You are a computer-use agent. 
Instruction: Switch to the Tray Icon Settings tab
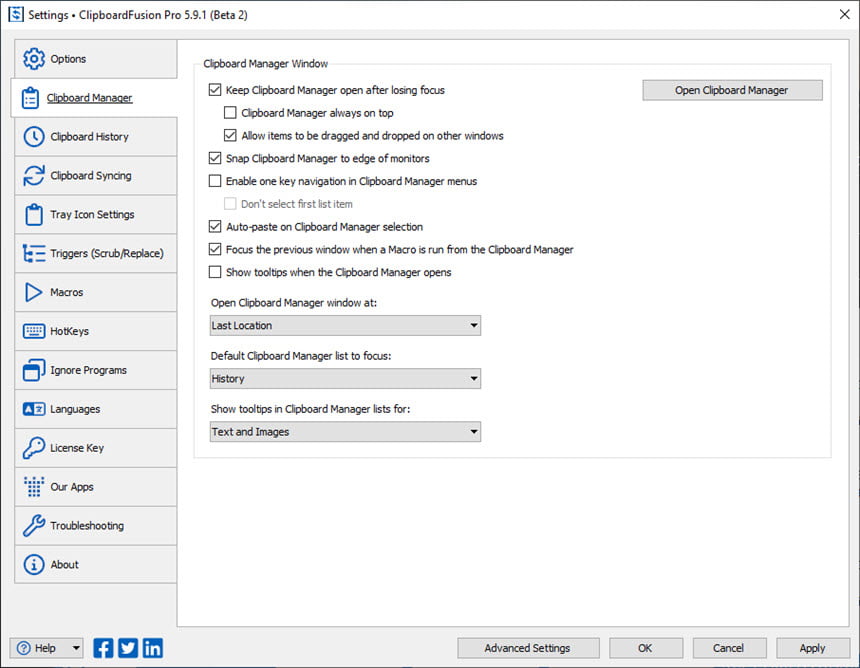pyautogui.click(x=95, y=214)
